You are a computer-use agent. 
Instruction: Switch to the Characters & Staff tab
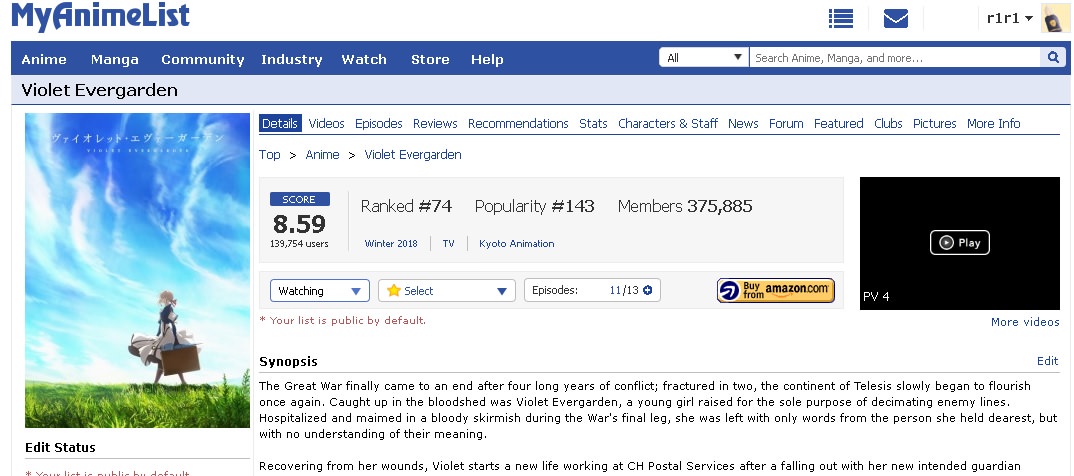pyautogui.click(x=668, y=123)
